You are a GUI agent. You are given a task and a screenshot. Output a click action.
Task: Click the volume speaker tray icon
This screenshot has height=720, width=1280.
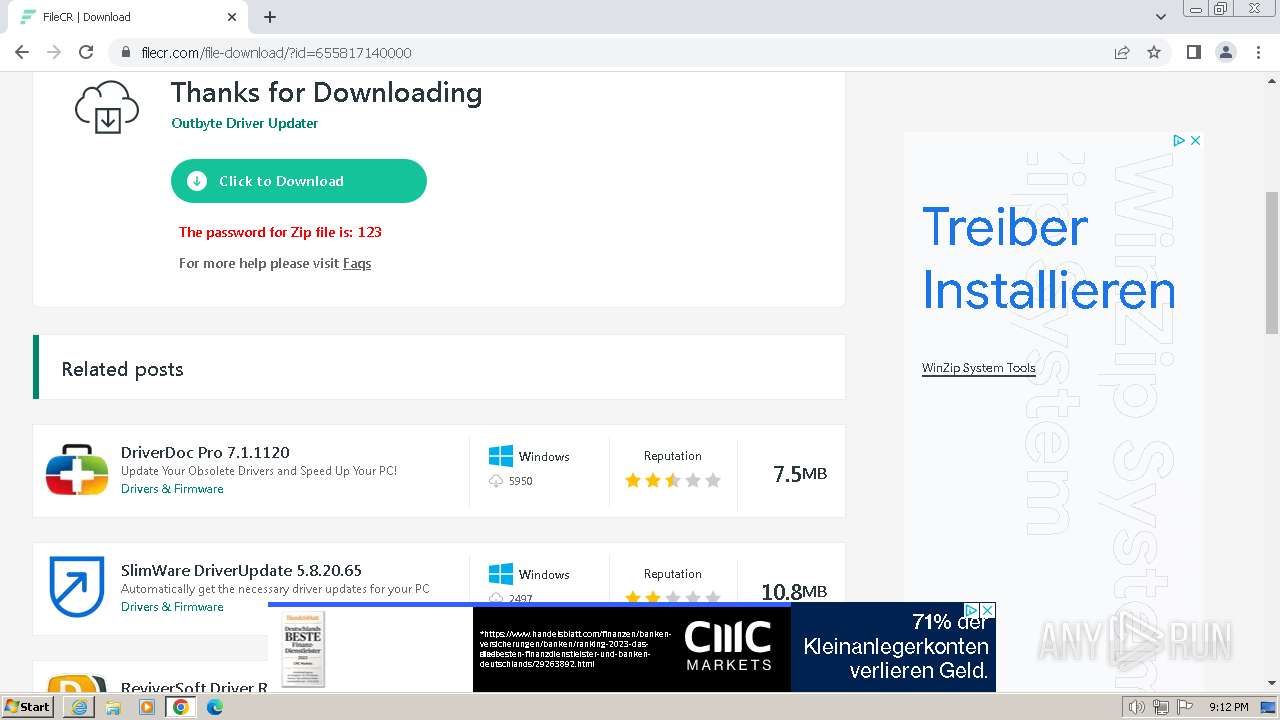[x=1137, y=707]
